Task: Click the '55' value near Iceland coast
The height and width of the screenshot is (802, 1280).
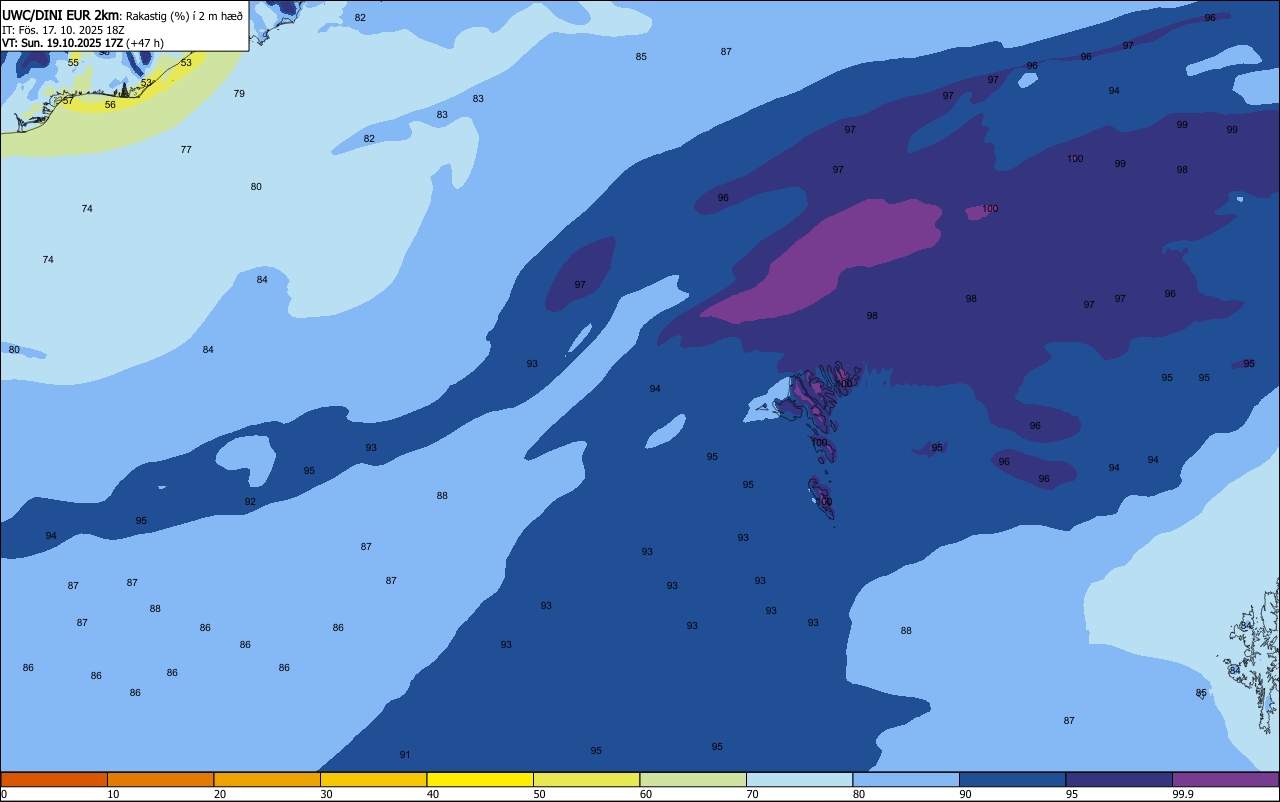Action: [x=73, y=63]
